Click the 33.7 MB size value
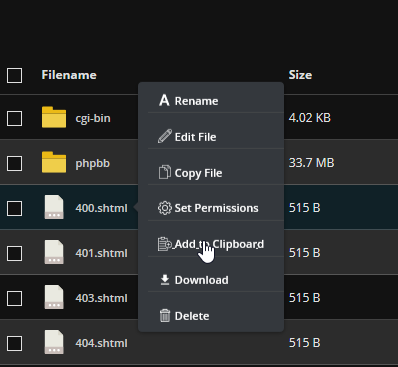The width and height of the screenshot is (398, 367). [311, 163]
